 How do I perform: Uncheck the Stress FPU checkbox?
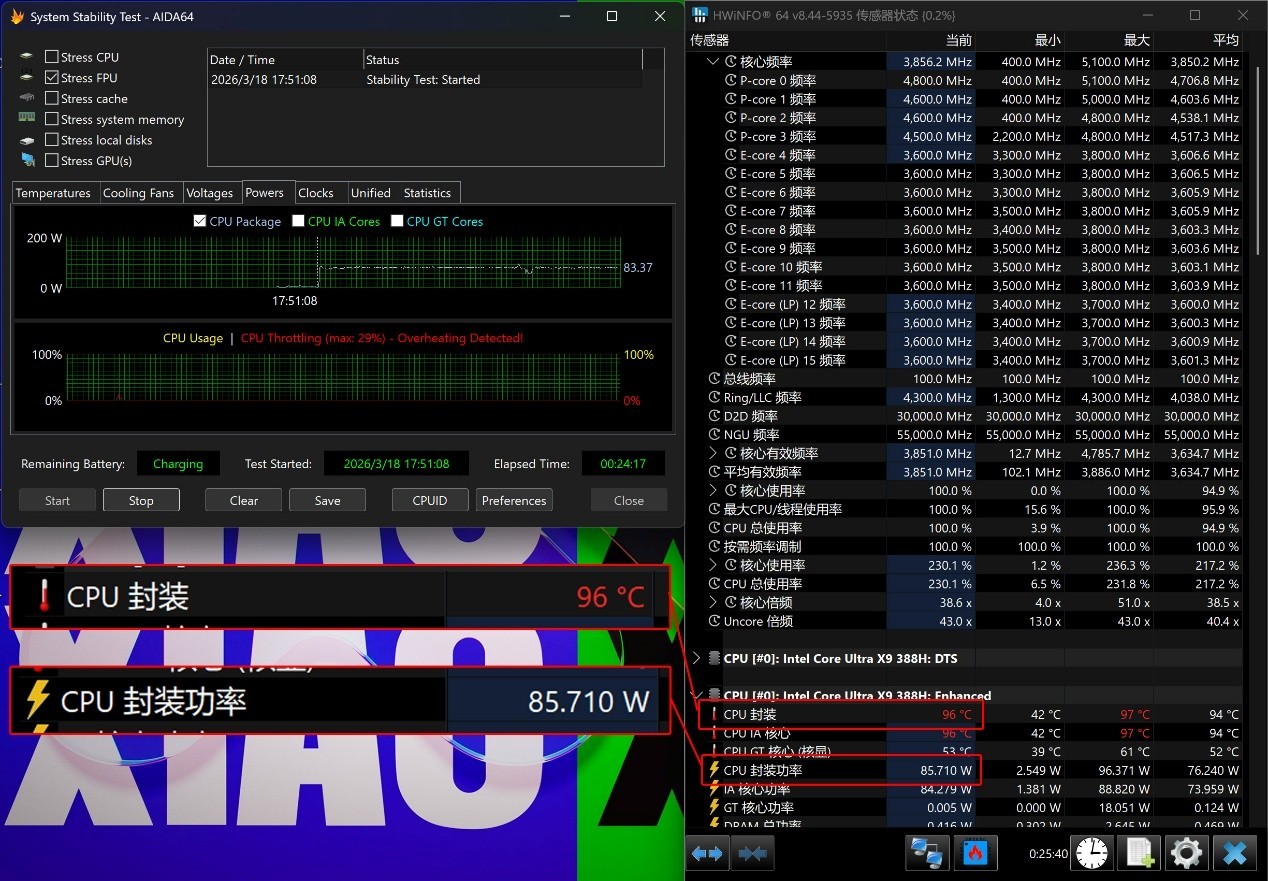(x=52, y=78)
